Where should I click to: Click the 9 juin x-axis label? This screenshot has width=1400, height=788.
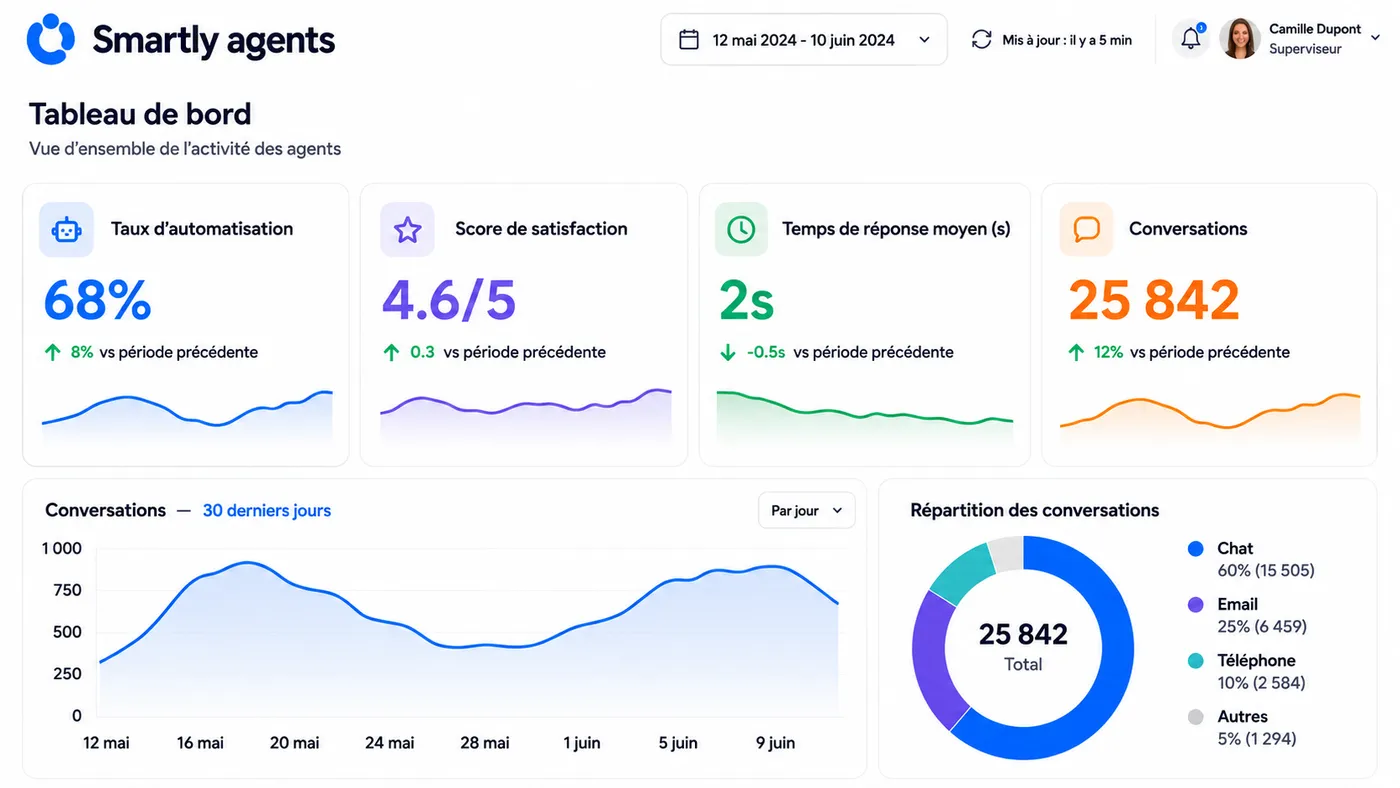pos(775,743)
